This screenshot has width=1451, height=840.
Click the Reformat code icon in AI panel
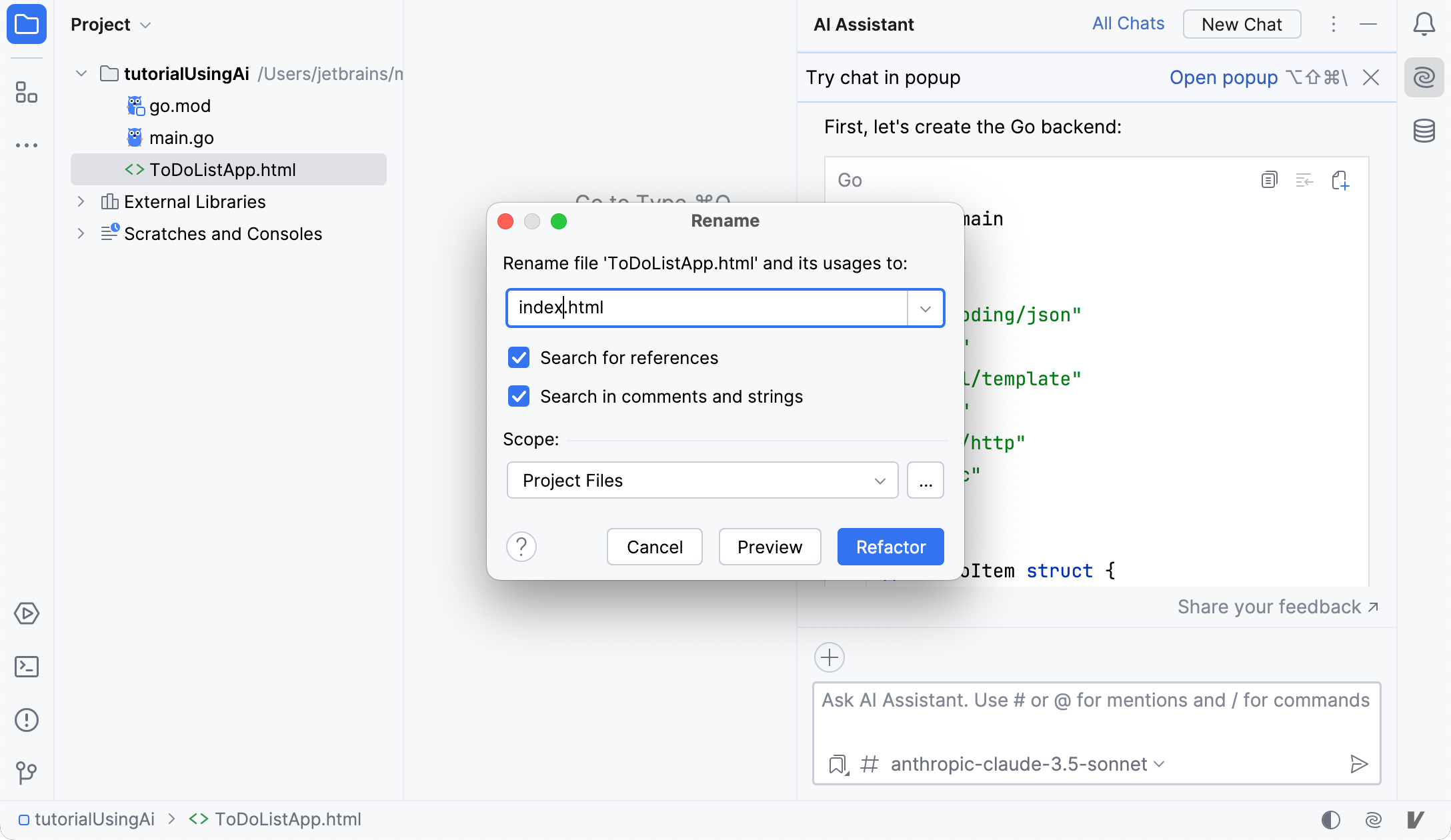pos(1305,180)
